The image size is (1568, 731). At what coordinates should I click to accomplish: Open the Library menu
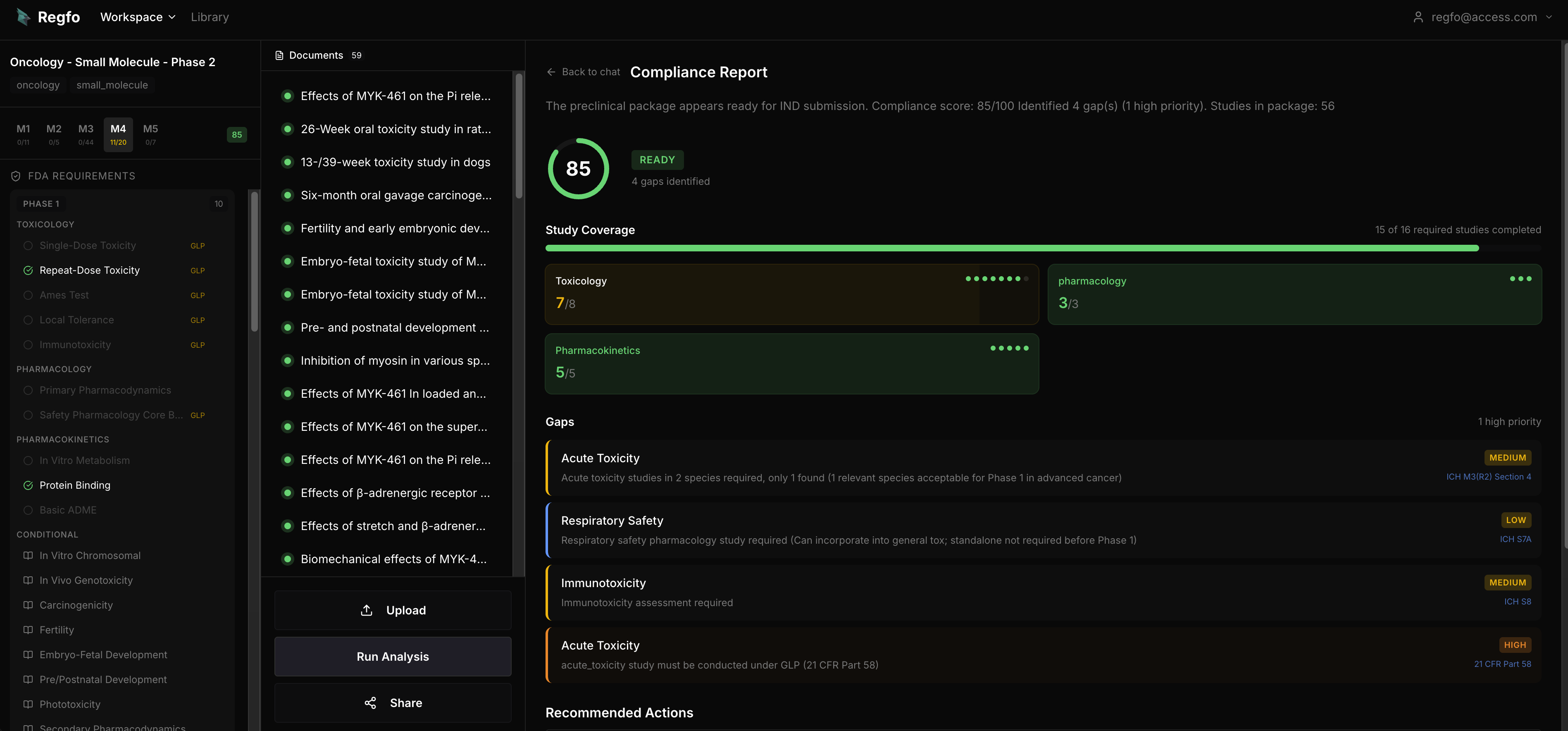click(x=210, y=17)
